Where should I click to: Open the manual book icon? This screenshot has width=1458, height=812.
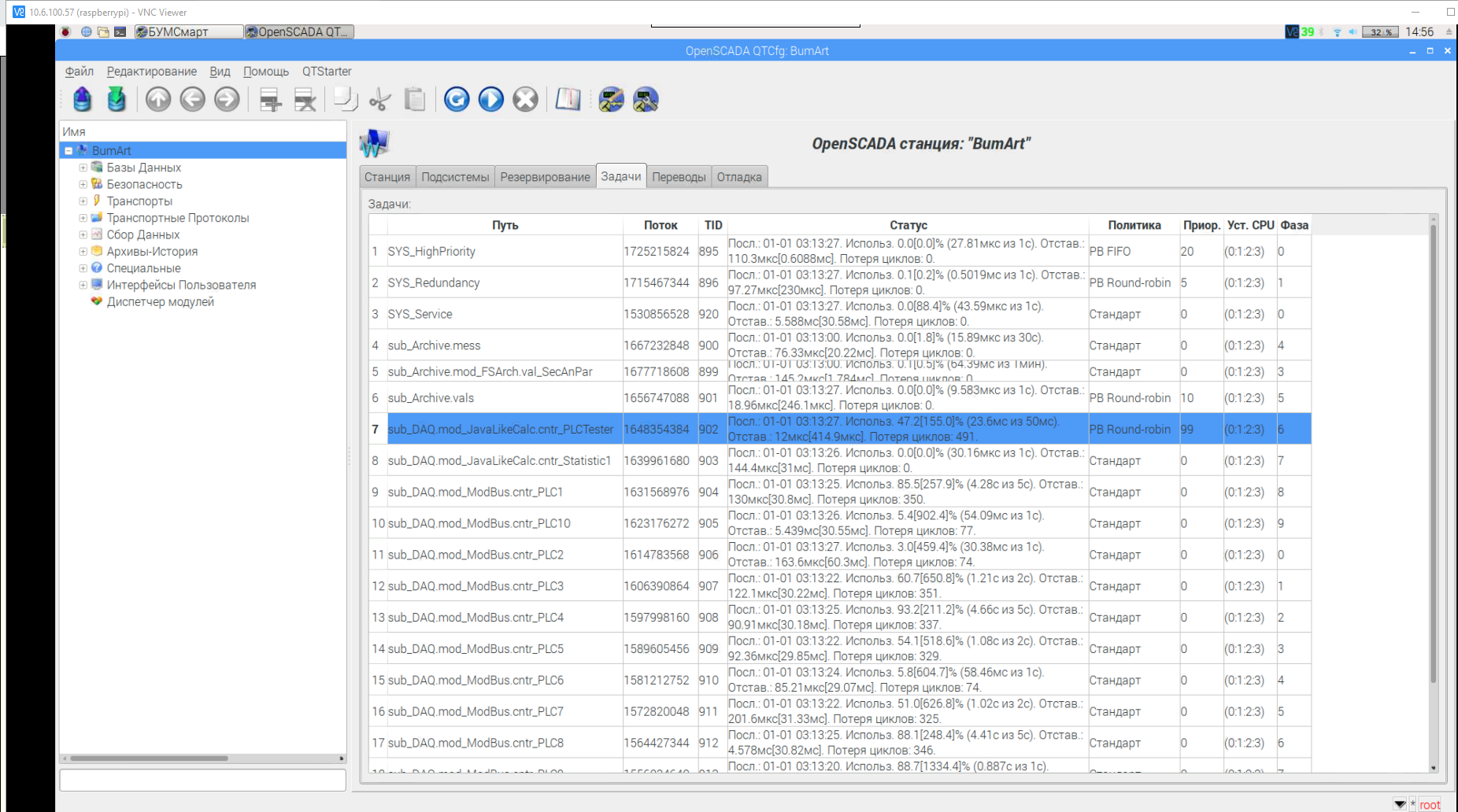(568, 100)
